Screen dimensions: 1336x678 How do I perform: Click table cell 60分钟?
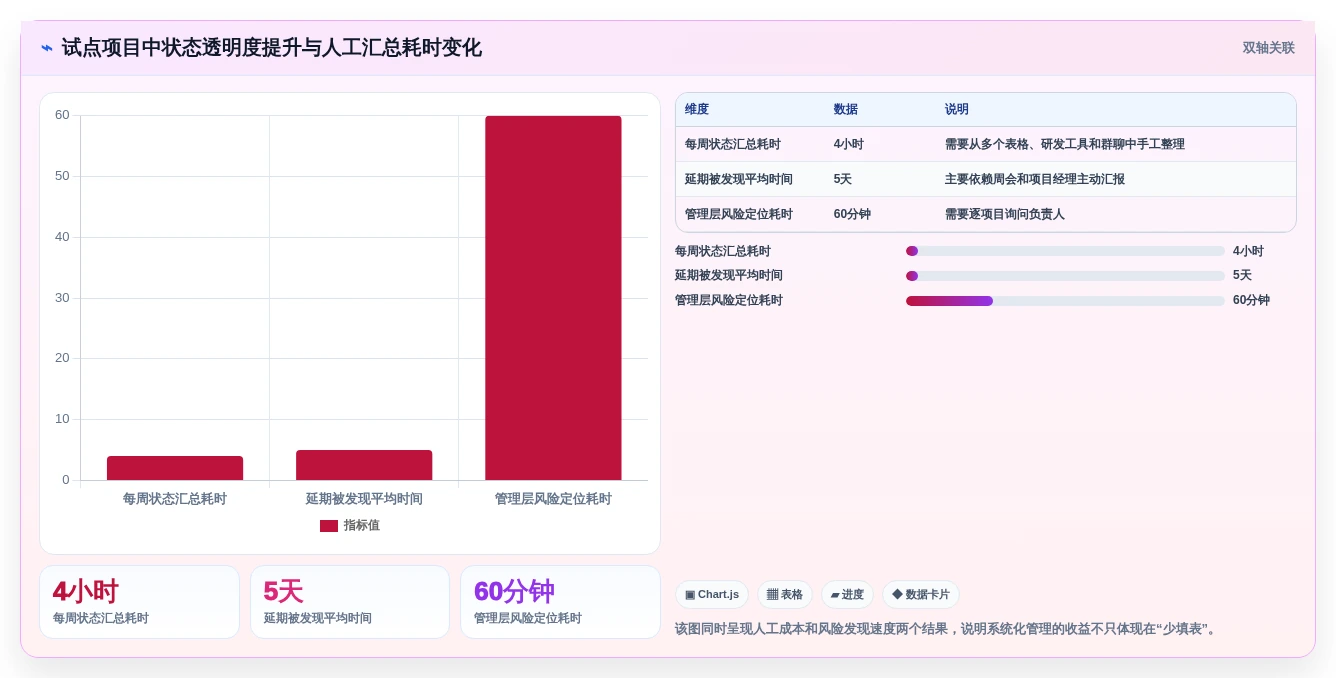852,215
